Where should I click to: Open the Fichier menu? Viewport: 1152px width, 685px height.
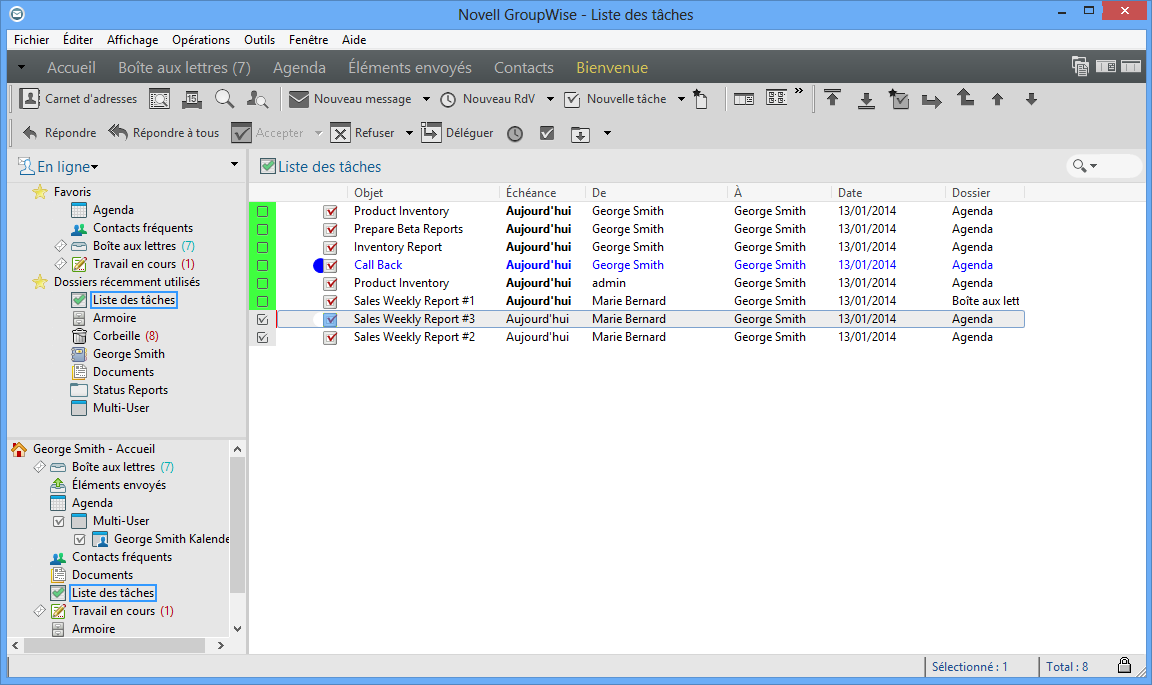coord(32,40)
